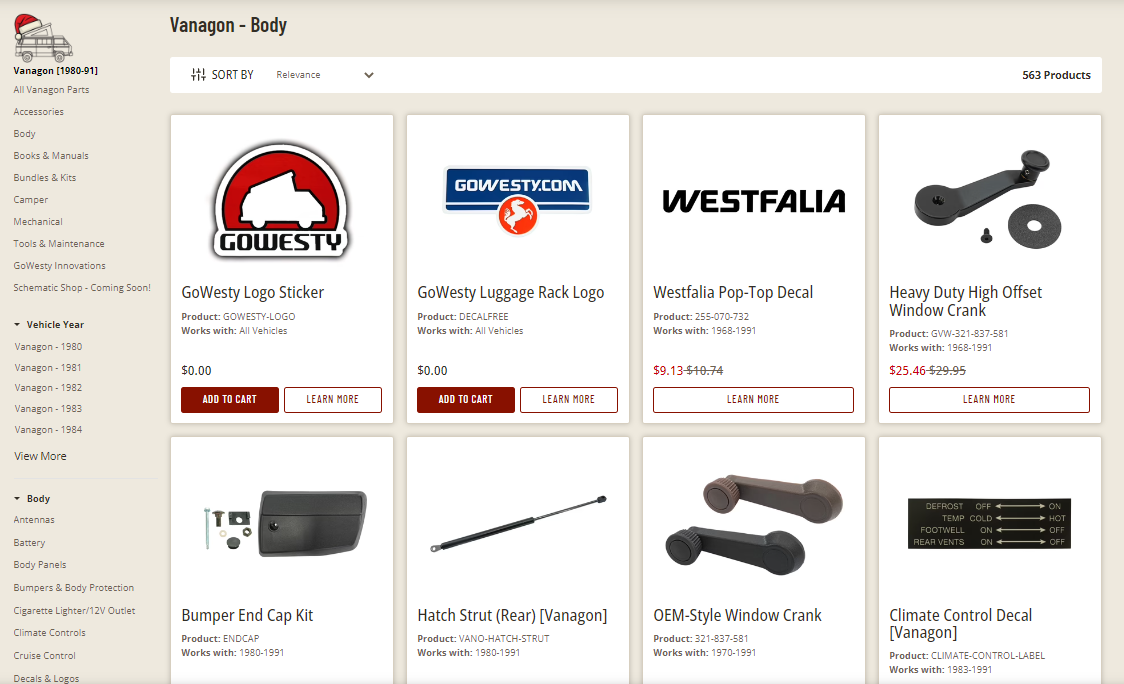Open GoWesty Innovations category
This screenshot has height=684, width=1124.
59,266
